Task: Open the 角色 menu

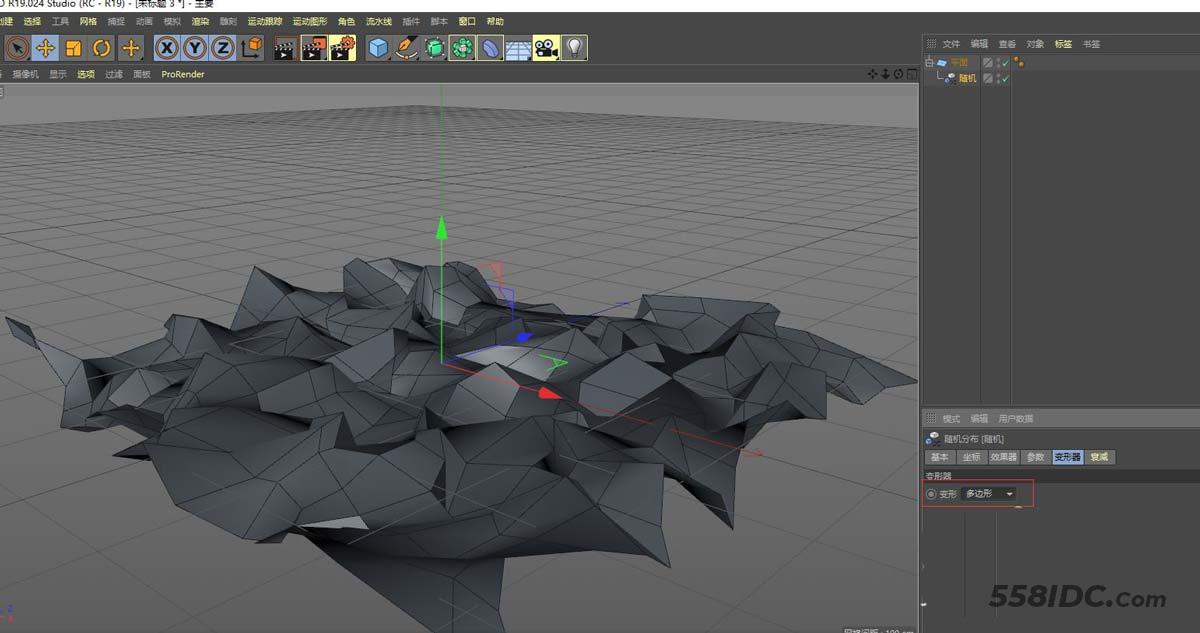Action: (x=346, y=21)
